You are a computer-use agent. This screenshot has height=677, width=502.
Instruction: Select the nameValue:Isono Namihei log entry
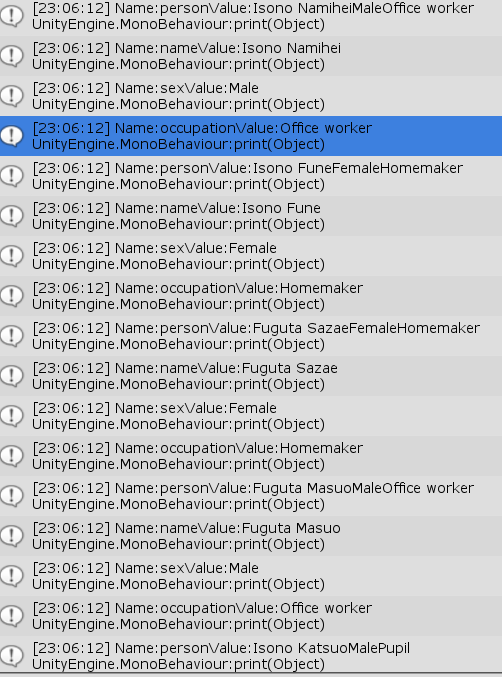click(x=251, y=56)
